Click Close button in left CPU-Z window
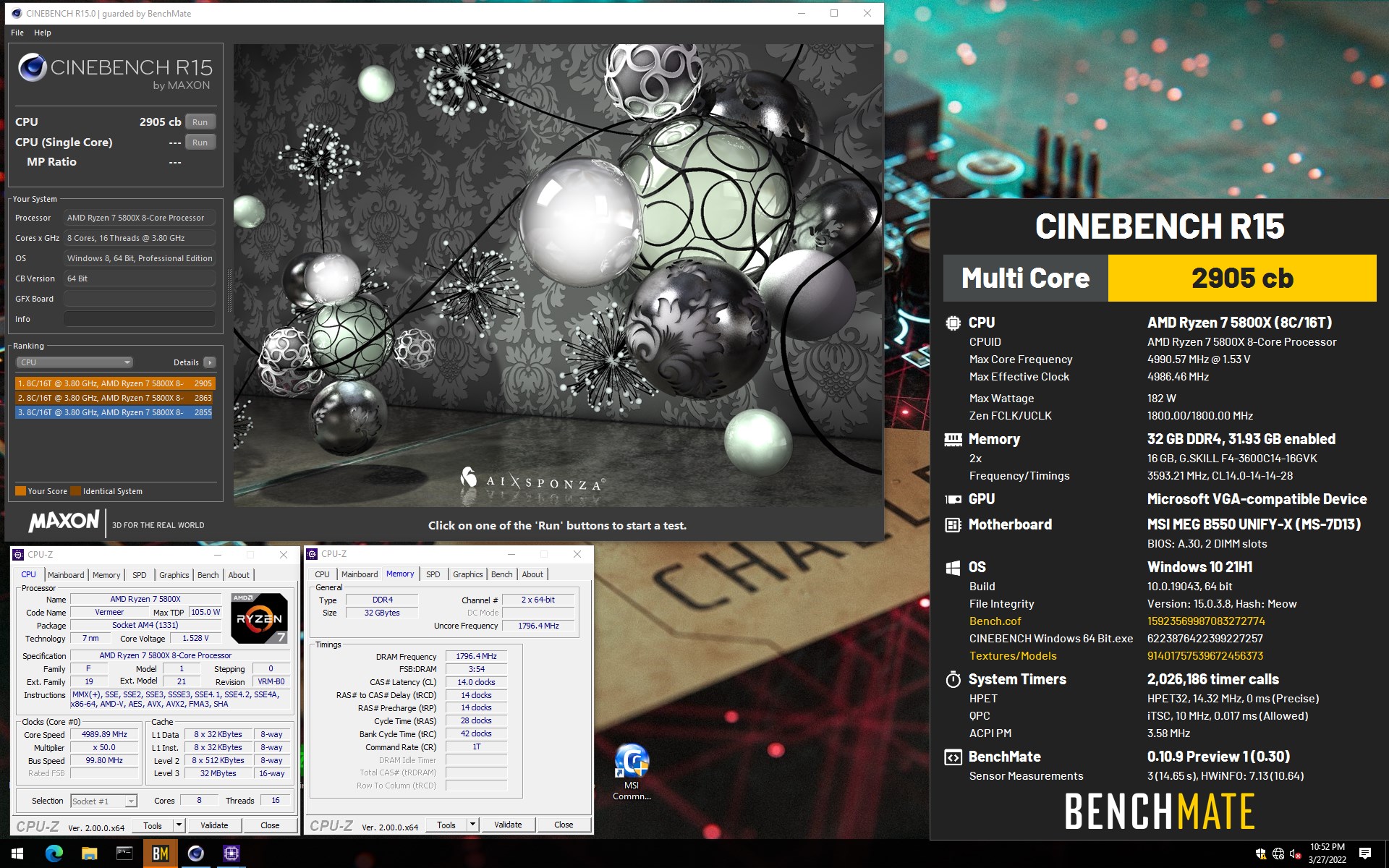The height and width of the screenshot is (868, 1389). click(270, 825)
